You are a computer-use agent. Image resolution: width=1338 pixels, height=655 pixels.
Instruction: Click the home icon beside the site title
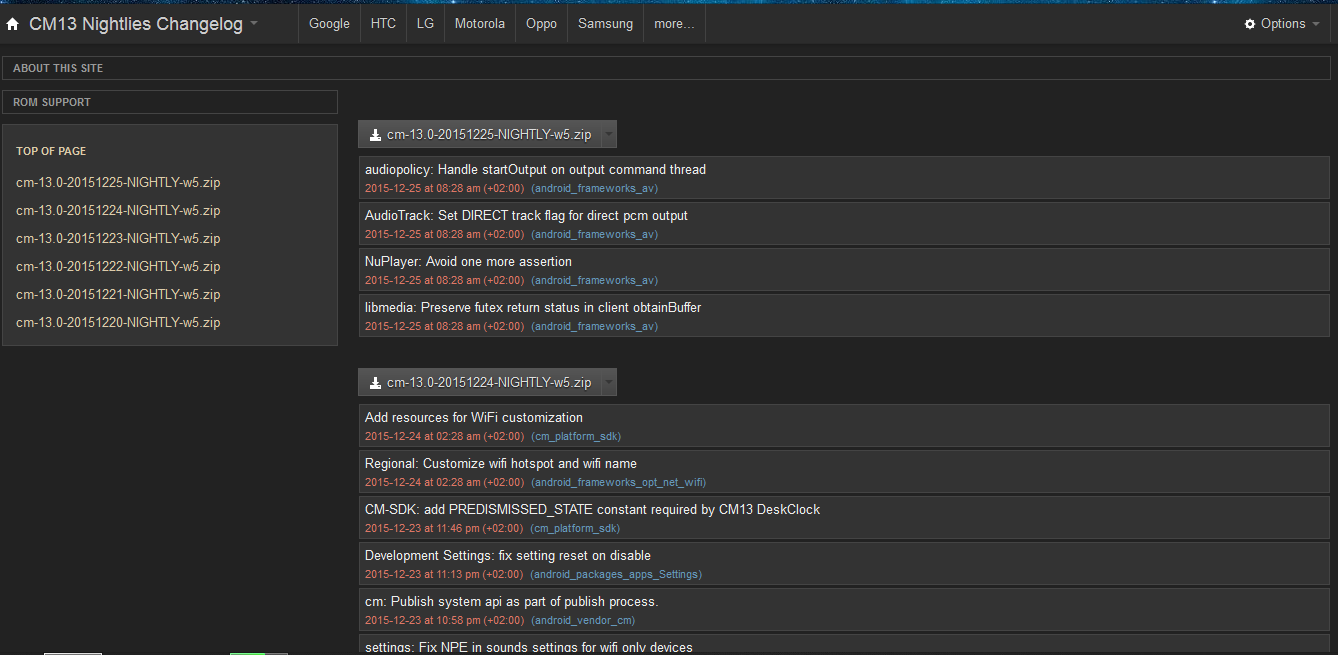[x=13, y=24]
